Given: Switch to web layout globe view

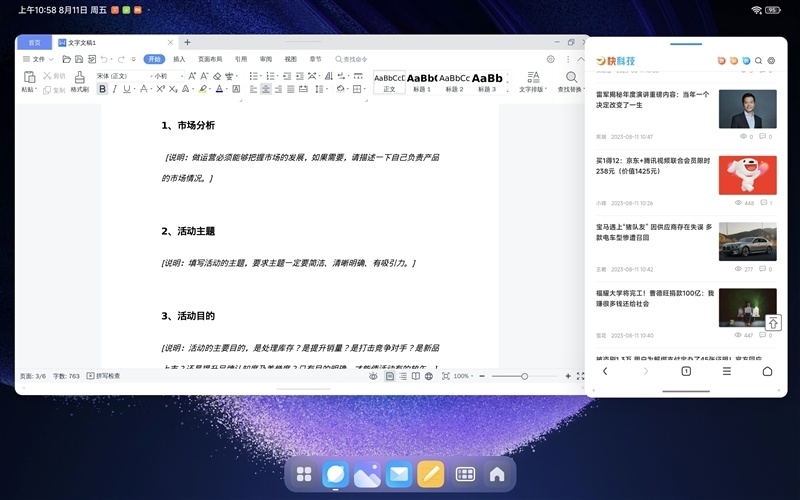Looking at the screenshot, I should coord(429,376).
